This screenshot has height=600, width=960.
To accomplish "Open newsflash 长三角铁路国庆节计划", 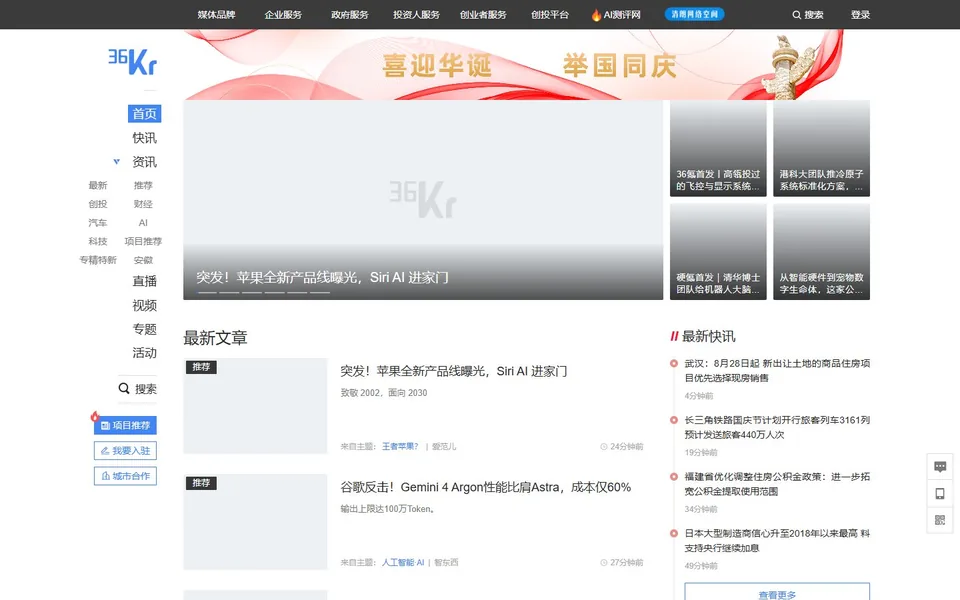I will click(777, 427).
